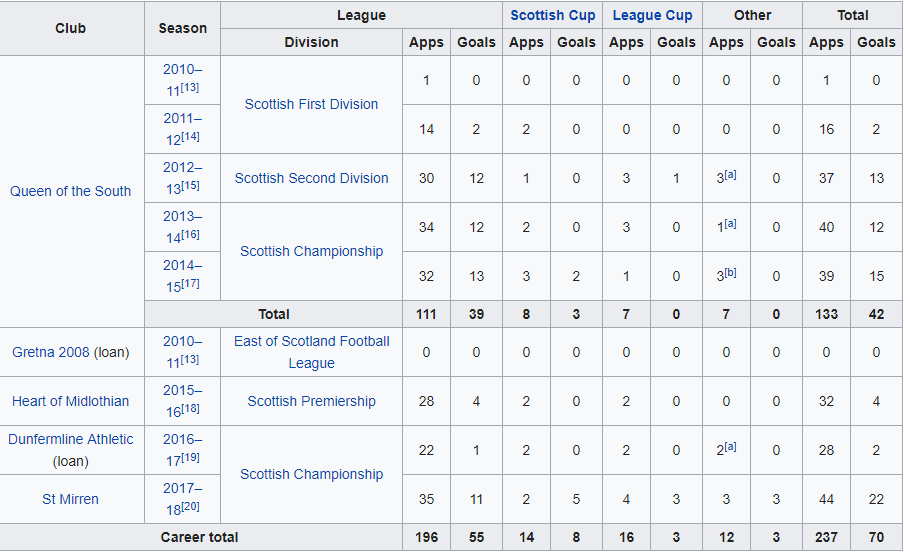Open the East of Scotland Football League link

(311, 352)
